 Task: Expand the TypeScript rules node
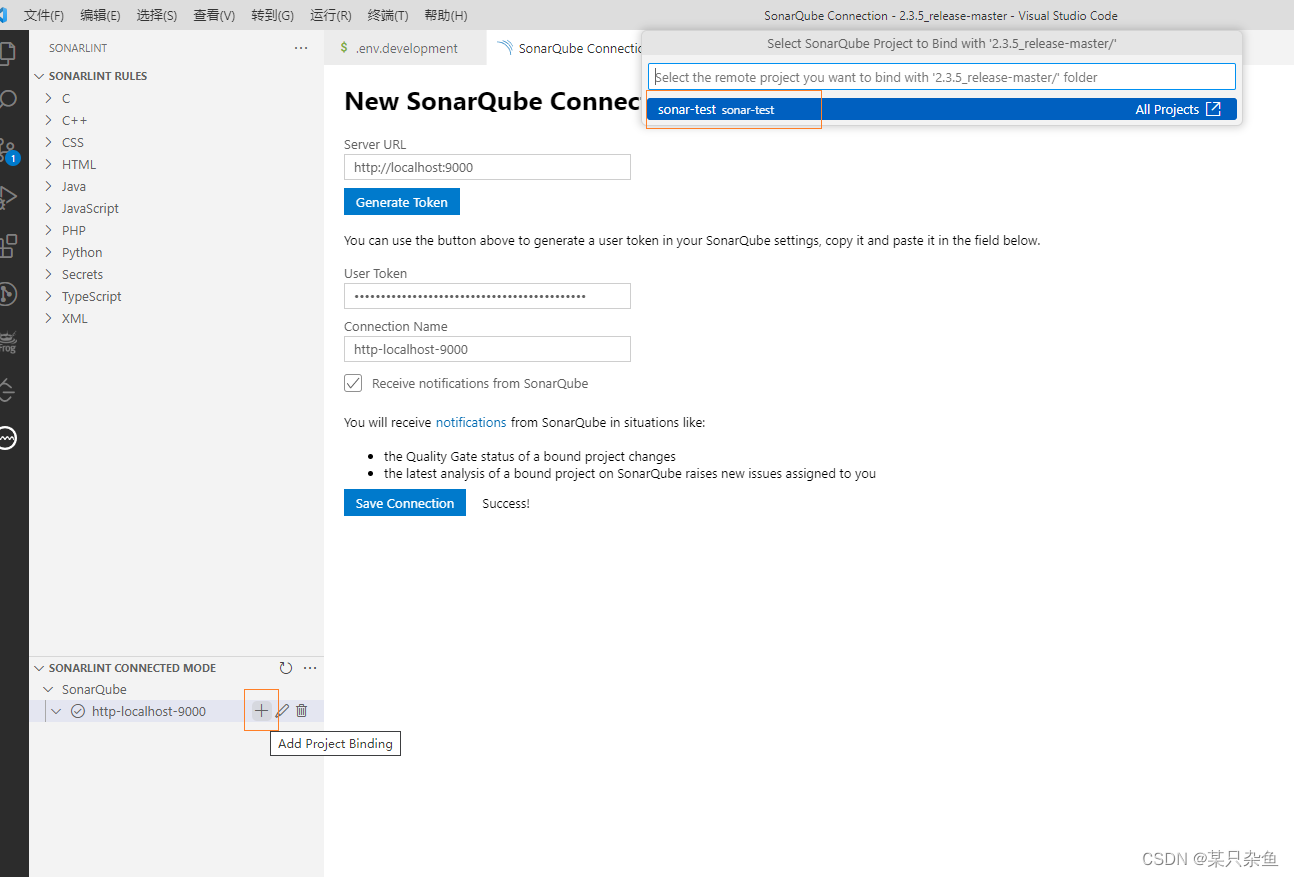point(48,296)
